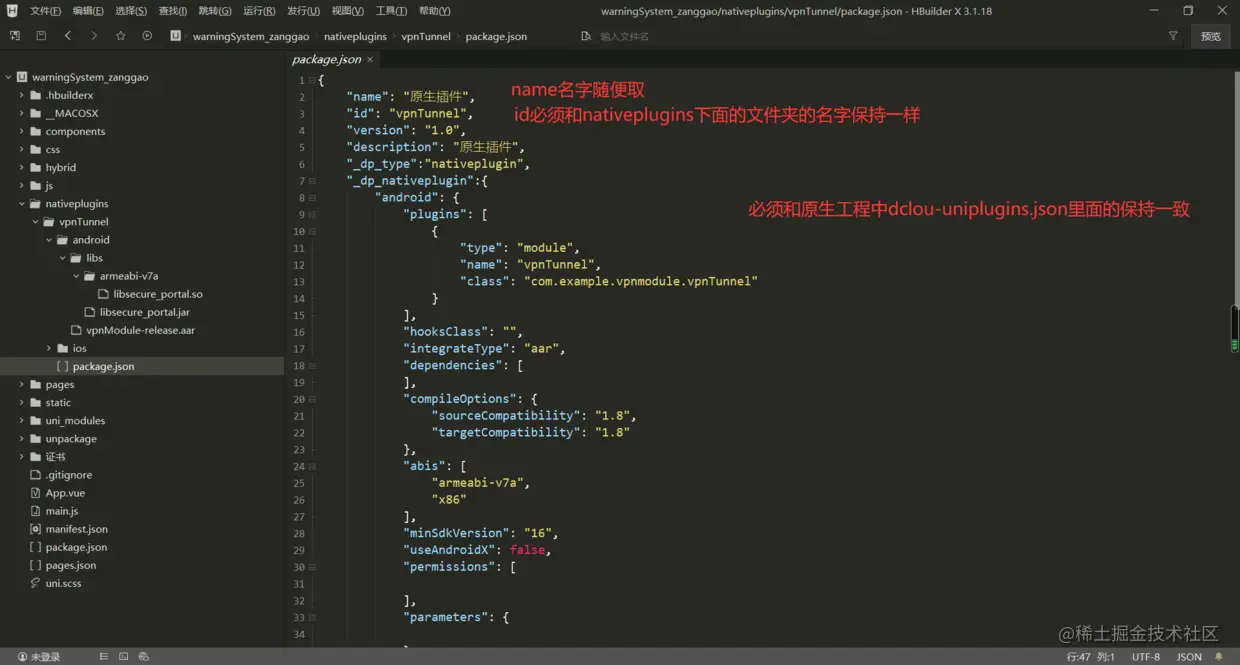Open vpnModule-release.aar in the tree
The height and width of the screenshot is (665, 1240).
point(140,330)
